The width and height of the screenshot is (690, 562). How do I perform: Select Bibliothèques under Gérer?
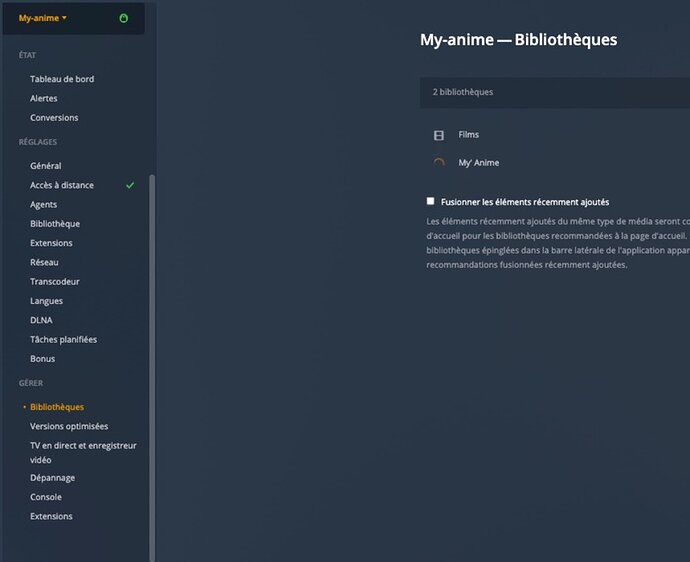[x=57, y=407]
